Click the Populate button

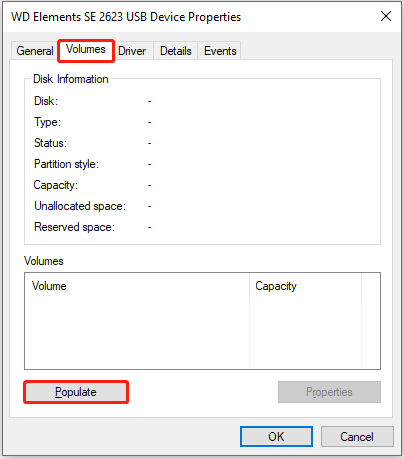76,392
